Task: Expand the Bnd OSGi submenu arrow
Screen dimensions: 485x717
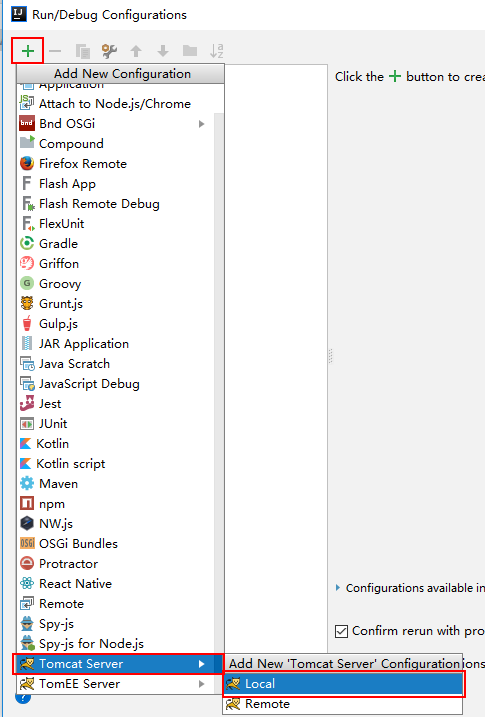Action: [202, 124]
